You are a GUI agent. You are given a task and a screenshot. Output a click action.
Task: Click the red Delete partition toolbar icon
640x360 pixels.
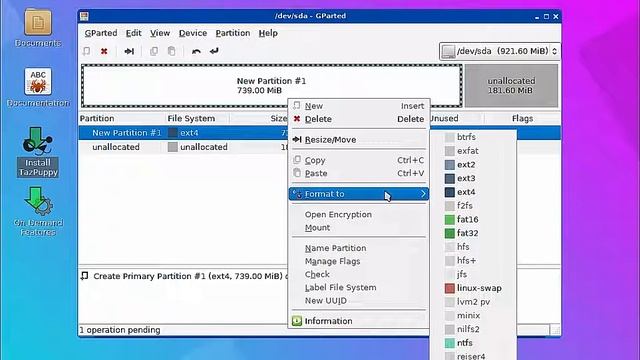104,51
